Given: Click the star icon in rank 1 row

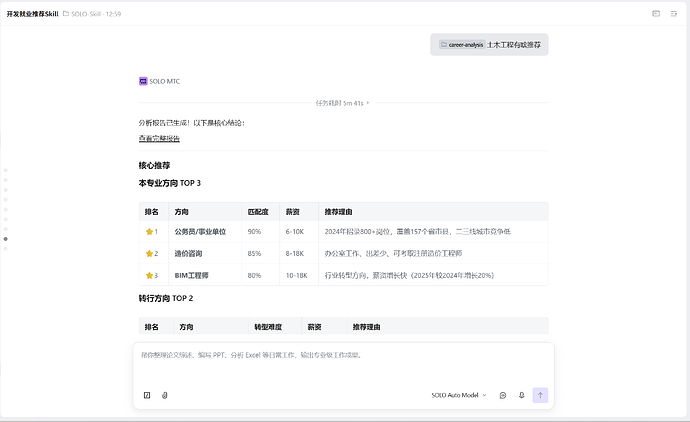Looking at the screenshot, I should pos(149,231).
